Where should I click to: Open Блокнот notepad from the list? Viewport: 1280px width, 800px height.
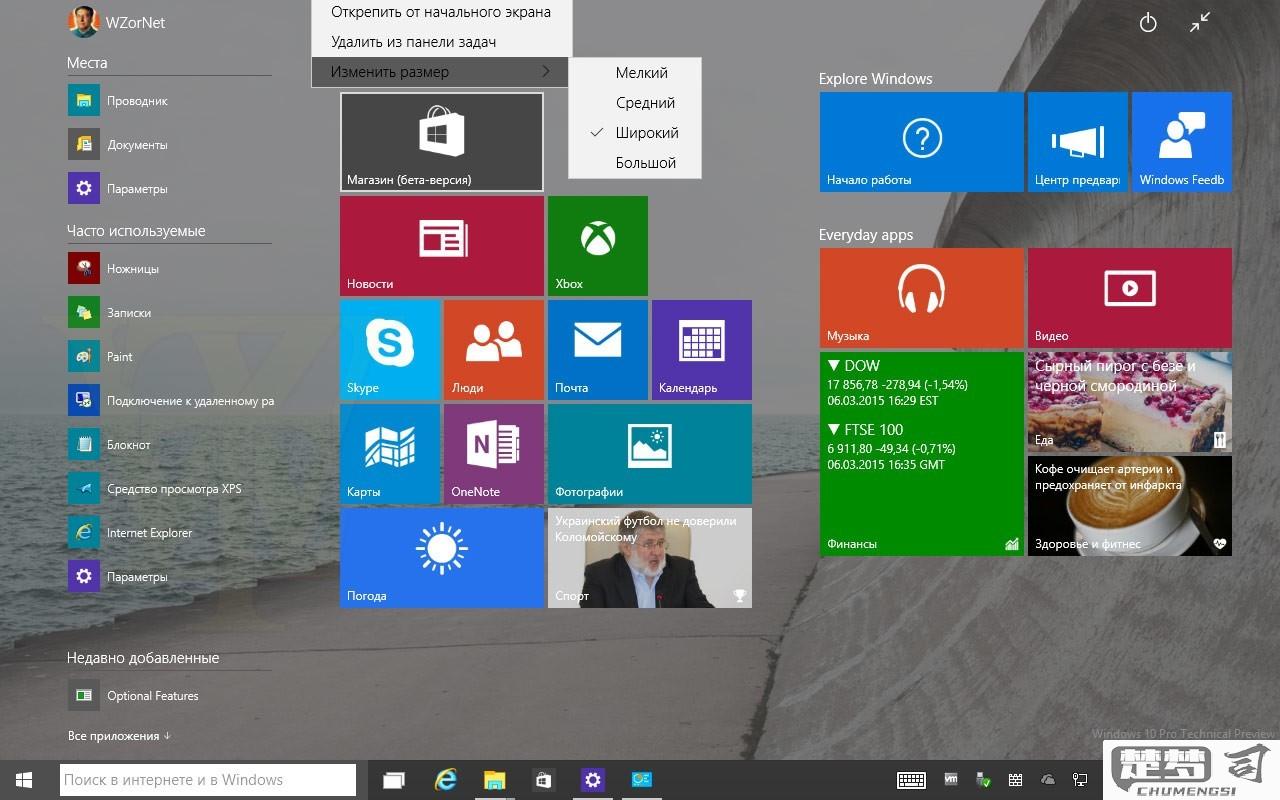[109, 444]
